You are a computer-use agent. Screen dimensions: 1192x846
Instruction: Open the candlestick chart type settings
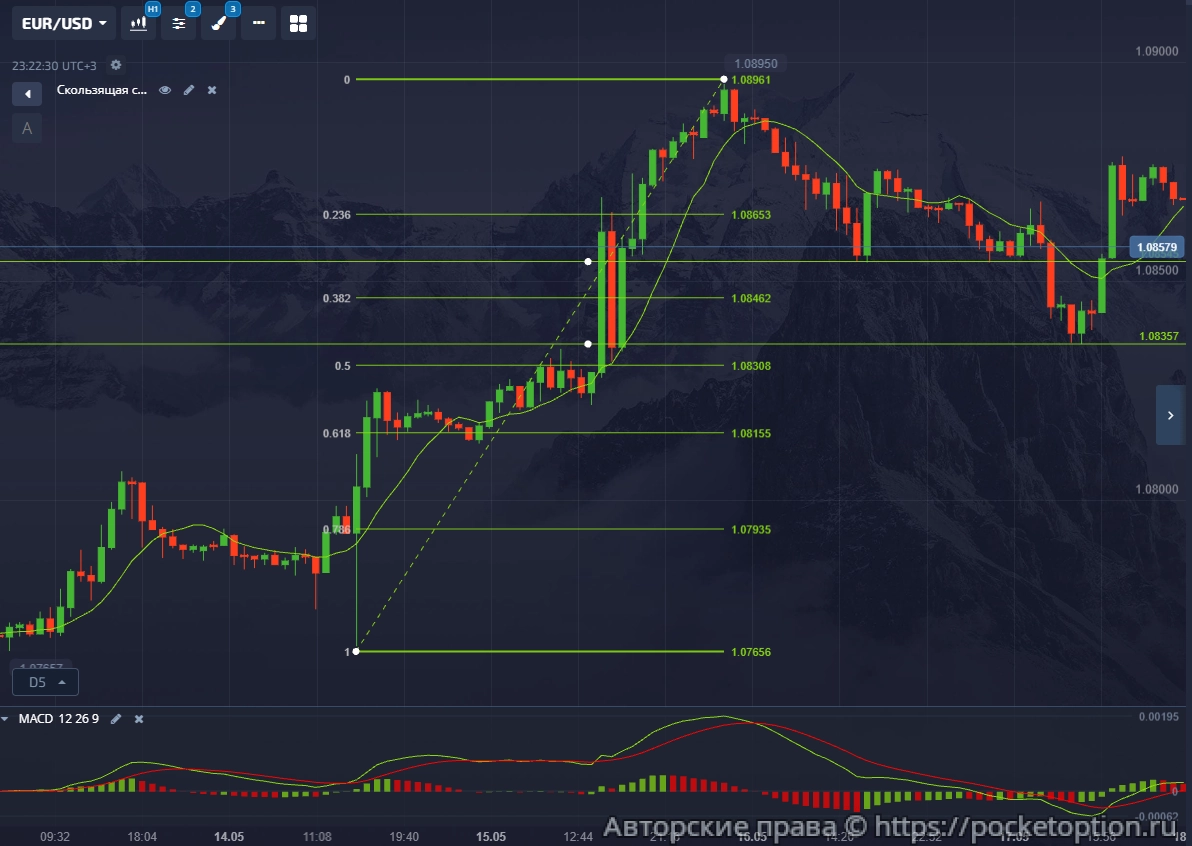click(x=138, y=23)
